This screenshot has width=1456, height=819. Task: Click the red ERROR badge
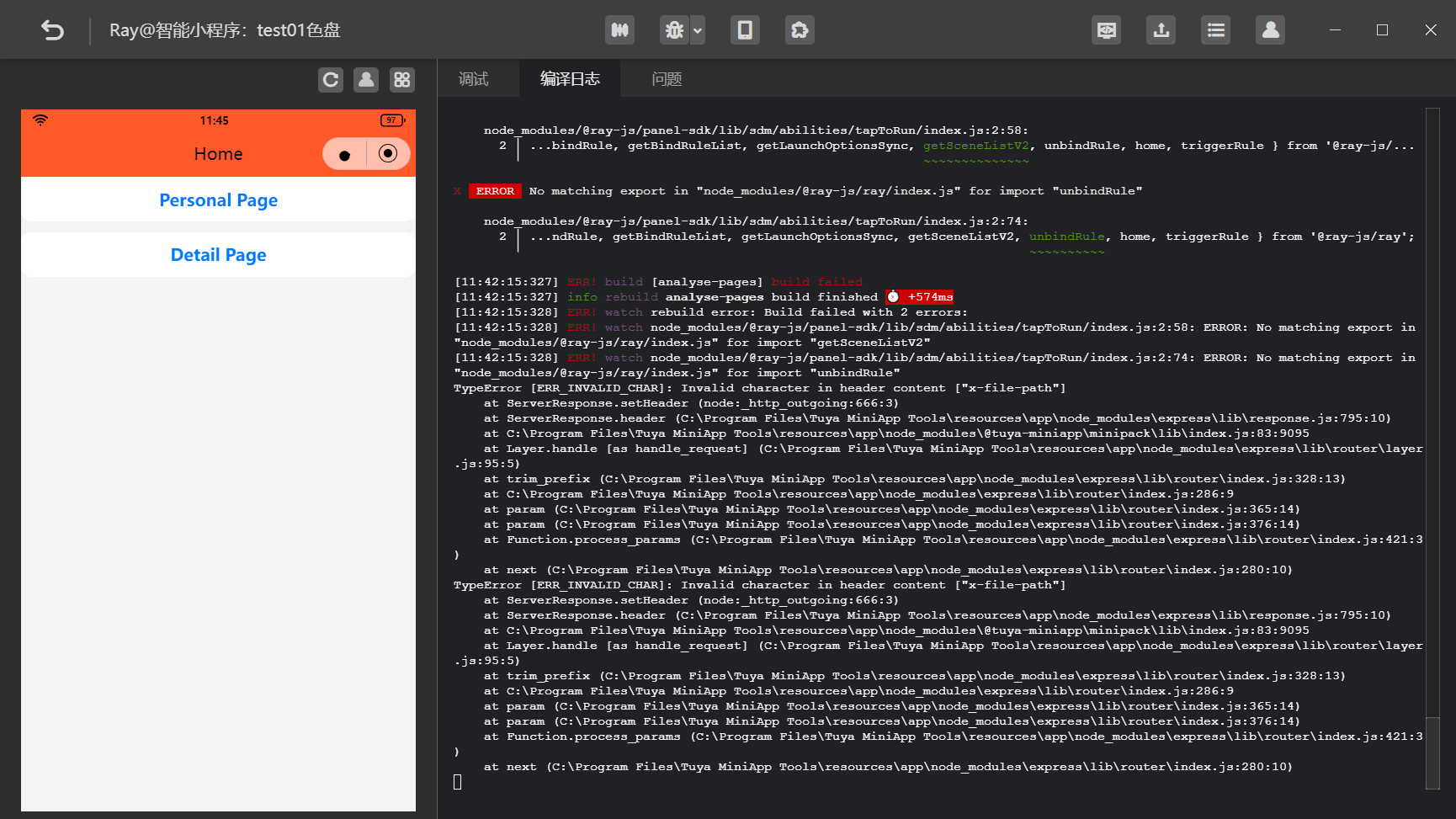pyautogui.click(x=495, y=191)
